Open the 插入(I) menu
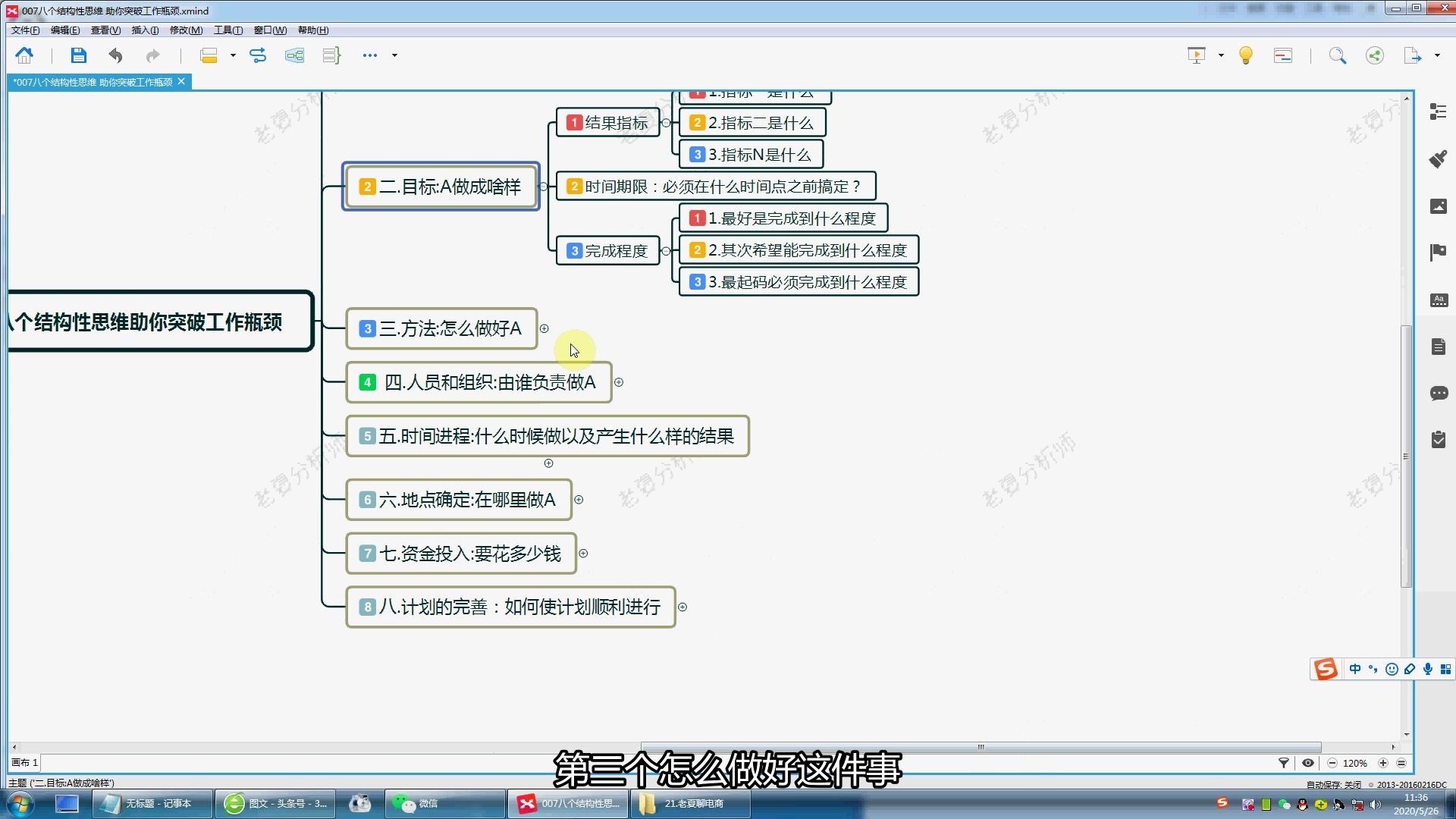Viewport: 1456px width, 819px height. (145, 30)
